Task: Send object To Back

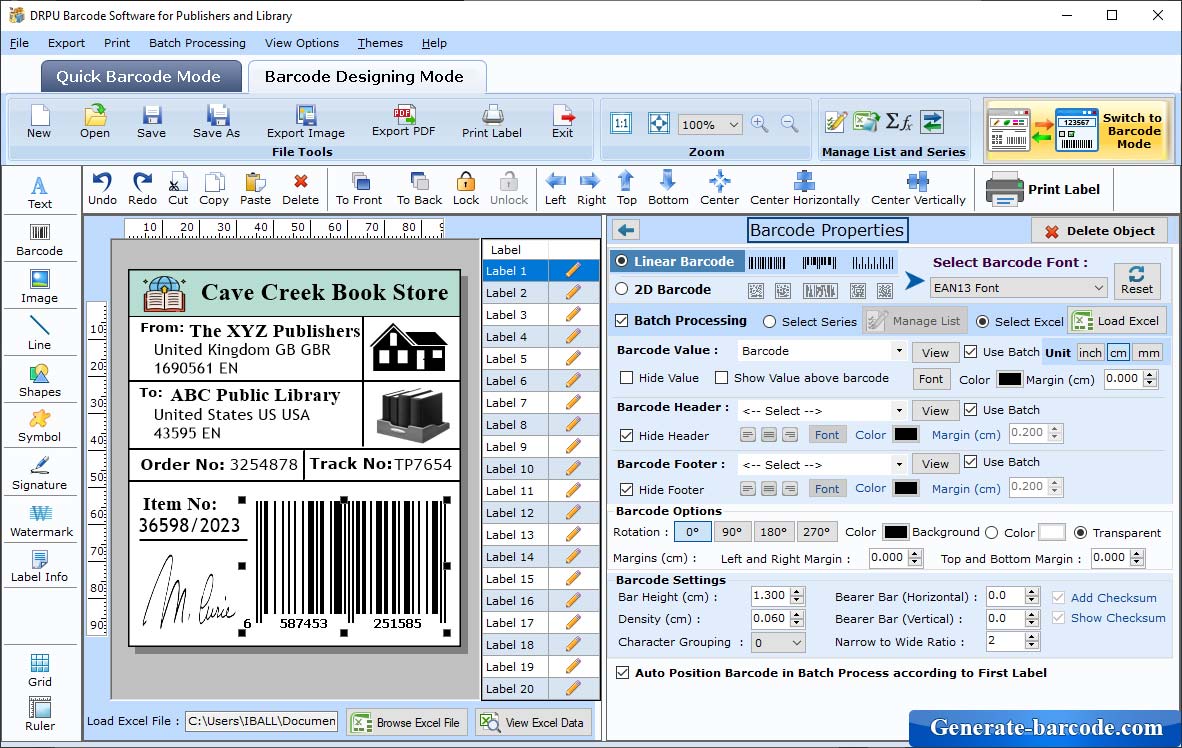Action: (419, 189)
